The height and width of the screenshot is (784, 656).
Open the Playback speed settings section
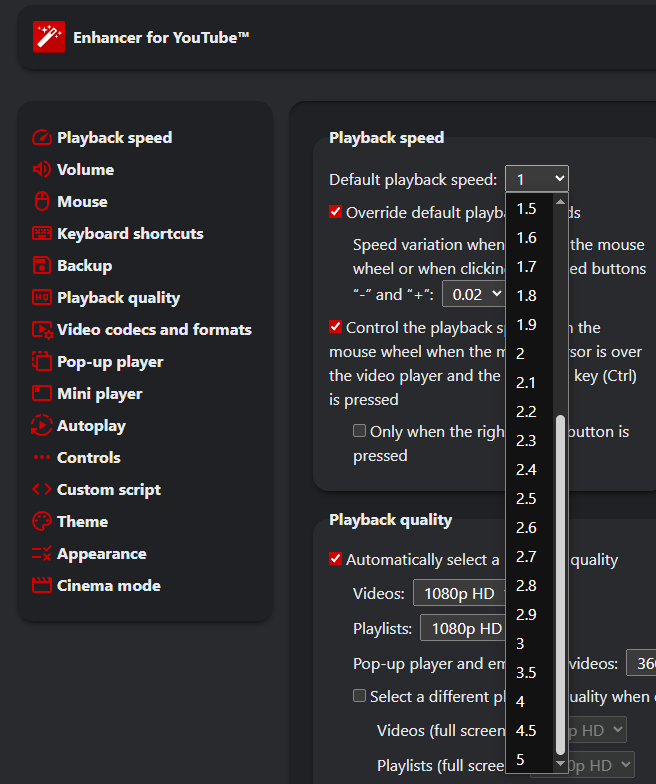(114, 138)
